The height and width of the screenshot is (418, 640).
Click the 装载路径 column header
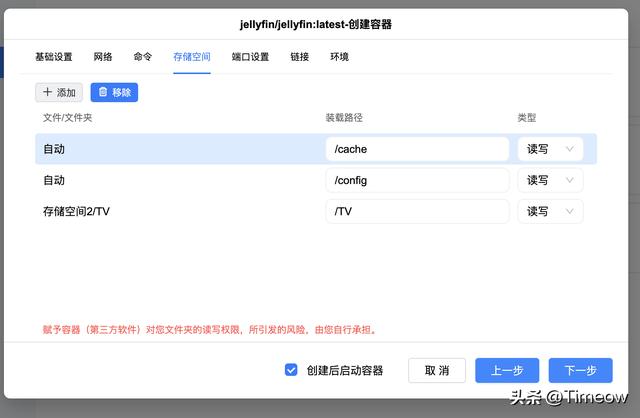coord(344,118)
